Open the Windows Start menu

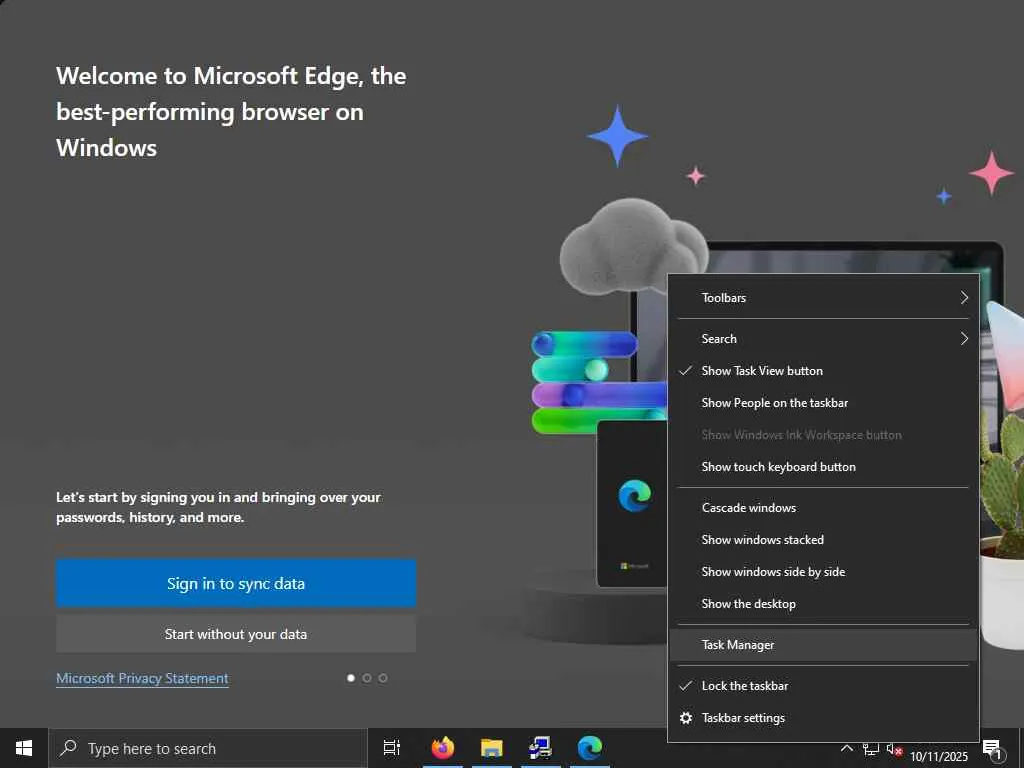pyautogui.click(x=24, y=748)
